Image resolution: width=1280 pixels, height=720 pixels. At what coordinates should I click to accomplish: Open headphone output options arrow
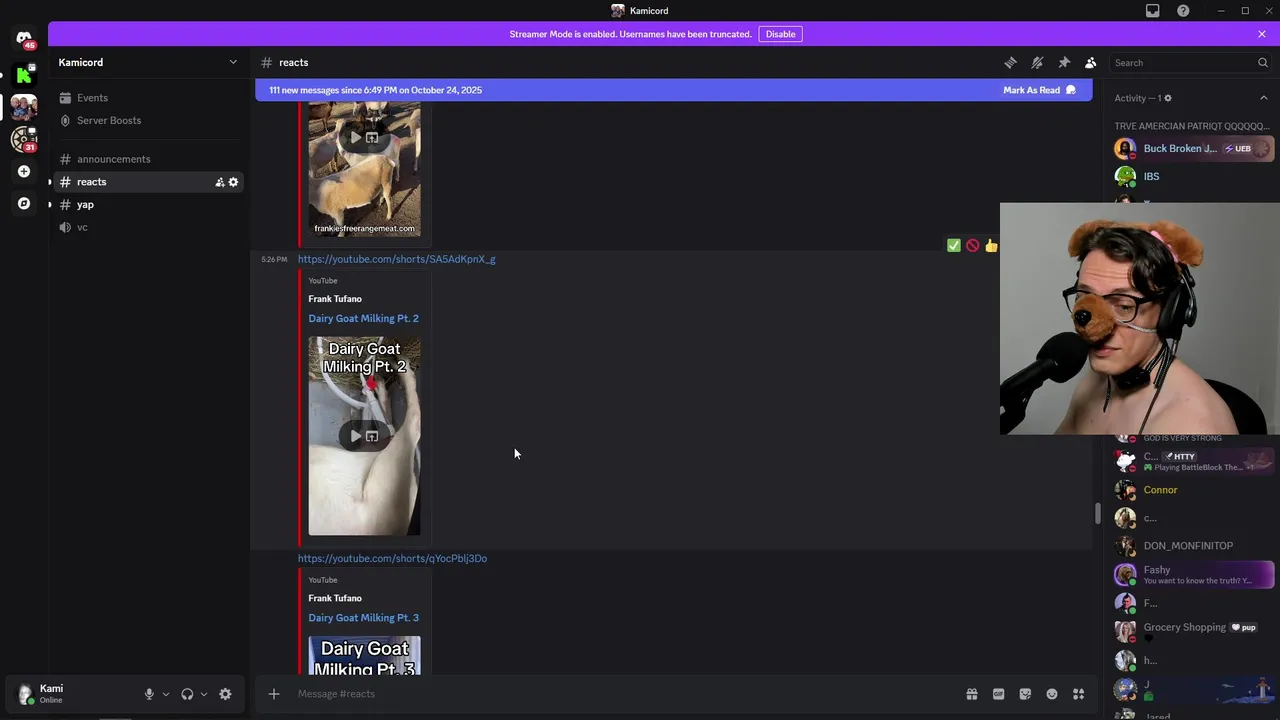[x=204, y=694]
